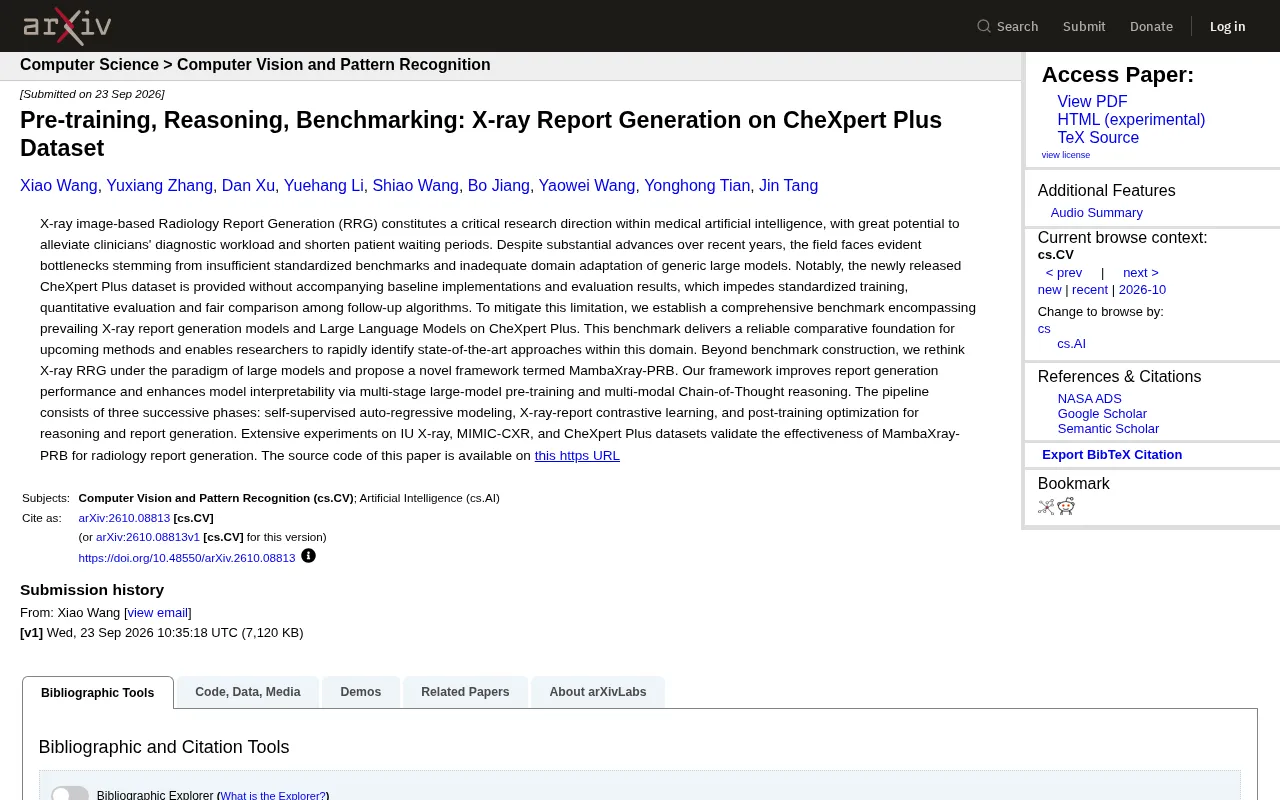1280x800 pixels.
Task: Switch to the Bibliographic Tools tab
Action: pyautogui.click(x=98, y=692)
